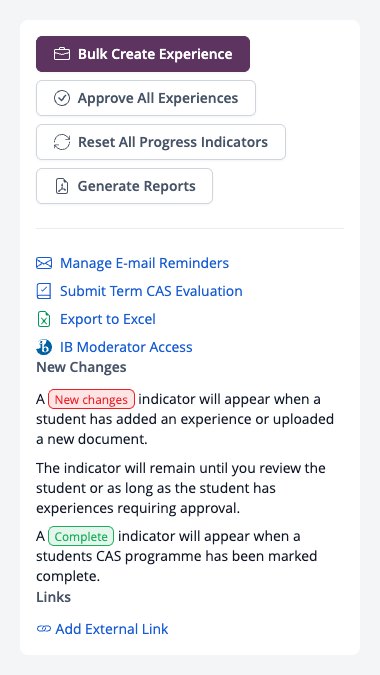
Task: Approve All Experiences
Action: [146, 98]
